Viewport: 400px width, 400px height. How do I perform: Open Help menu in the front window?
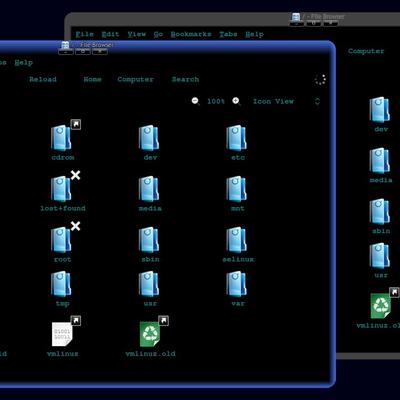pos(23,62)
